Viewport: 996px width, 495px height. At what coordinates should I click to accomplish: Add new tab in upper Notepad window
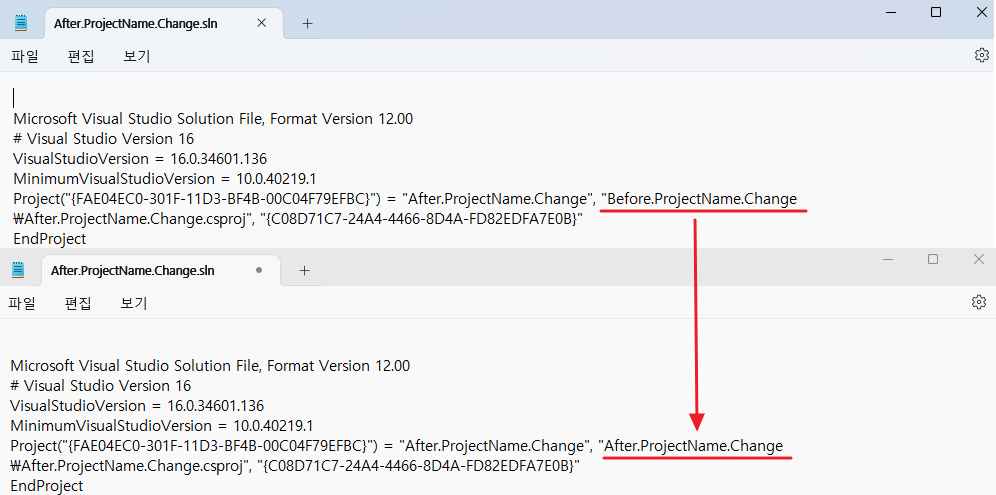click(x=307, y=24)
